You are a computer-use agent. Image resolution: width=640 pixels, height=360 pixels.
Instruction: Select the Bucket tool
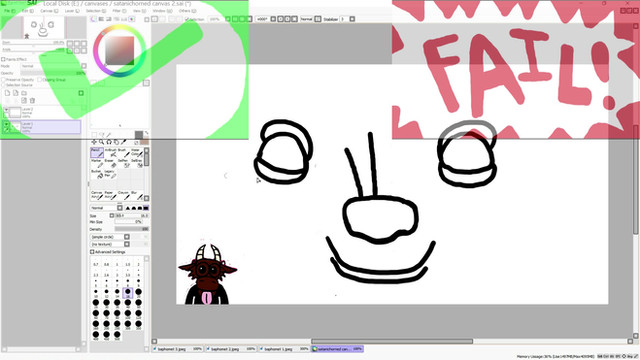click(97, 174)
